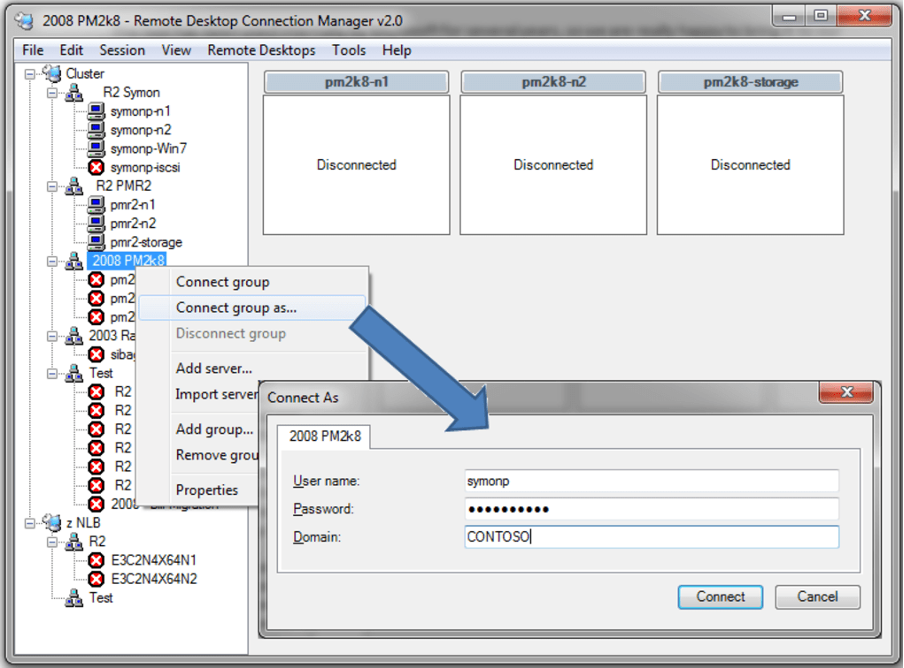Image resolution: width=904 pixels, height=668 pixels.
Task: Click the R2 group icon under z NLB
Action: coord(73,543)
